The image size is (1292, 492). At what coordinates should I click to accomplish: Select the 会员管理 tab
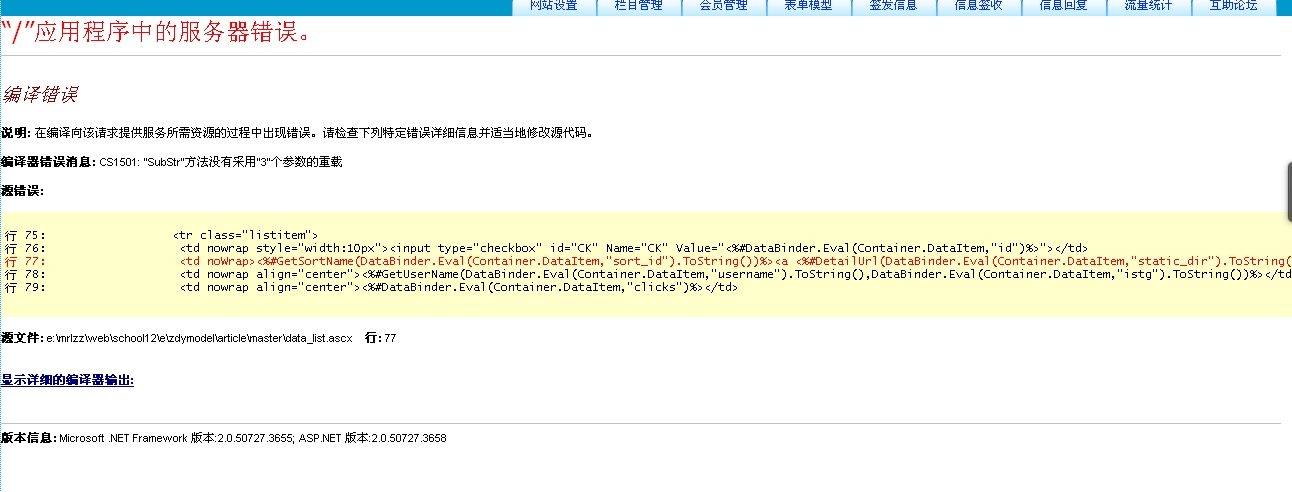coord(723,6)
